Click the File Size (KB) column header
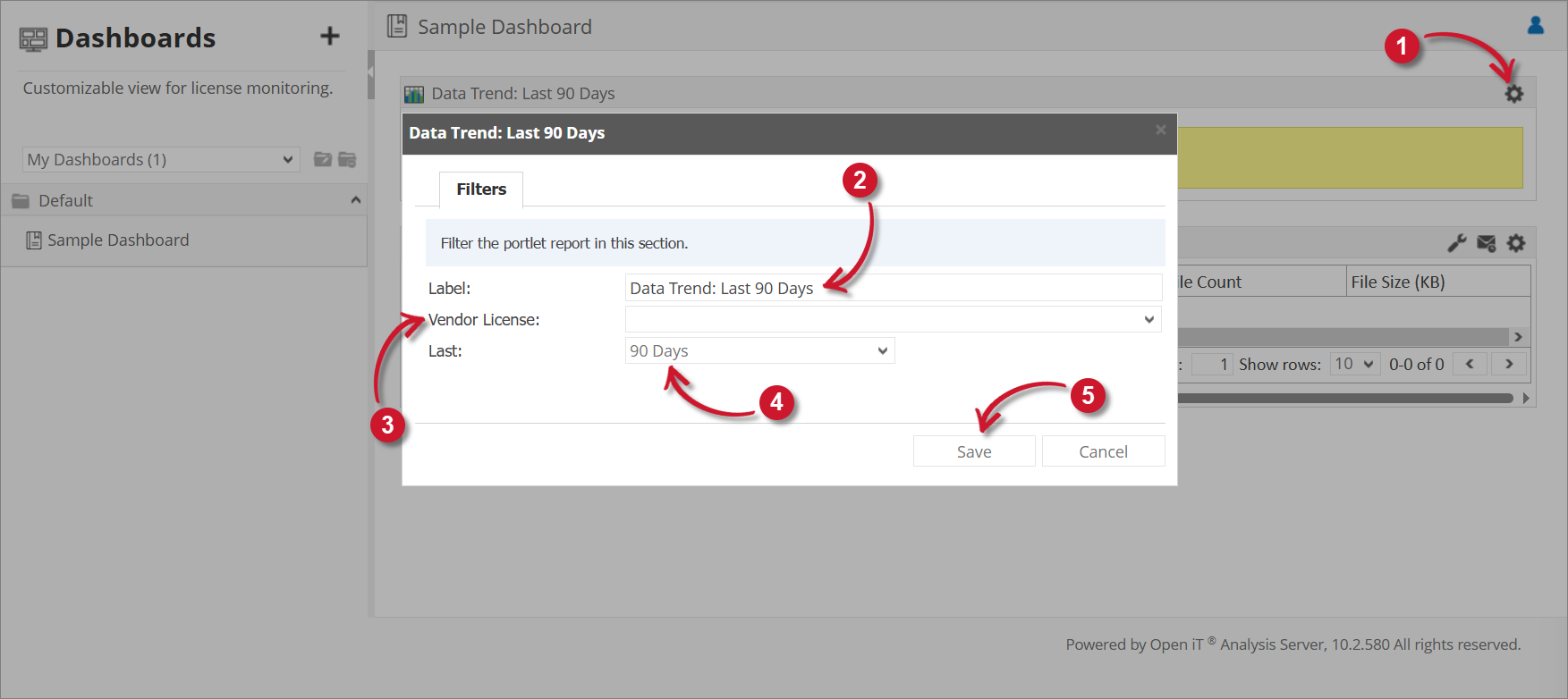This screenshot has width=1568, height=699. pyautogui.click(x=1437, y=282)
